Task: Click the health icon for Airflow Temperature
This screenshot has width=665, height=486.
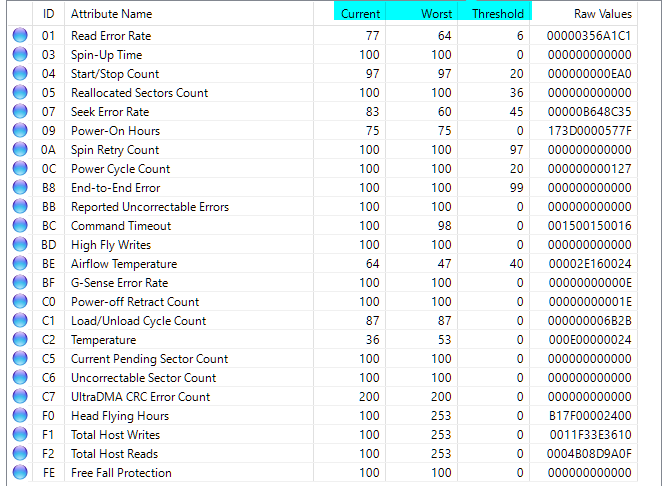Action: coord(19,264)
